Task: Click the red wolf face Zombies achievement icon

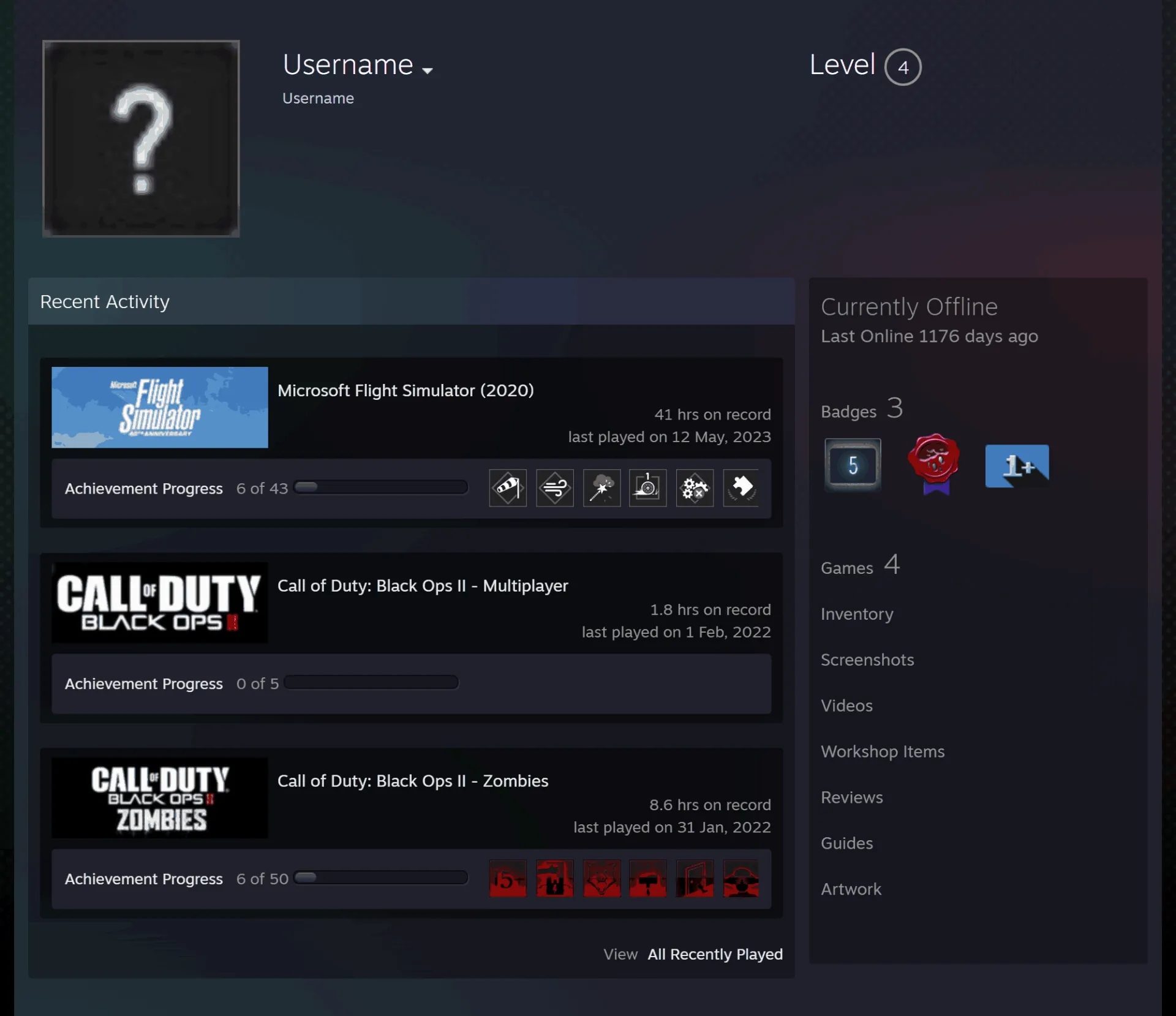Action: tap(601, 879)
